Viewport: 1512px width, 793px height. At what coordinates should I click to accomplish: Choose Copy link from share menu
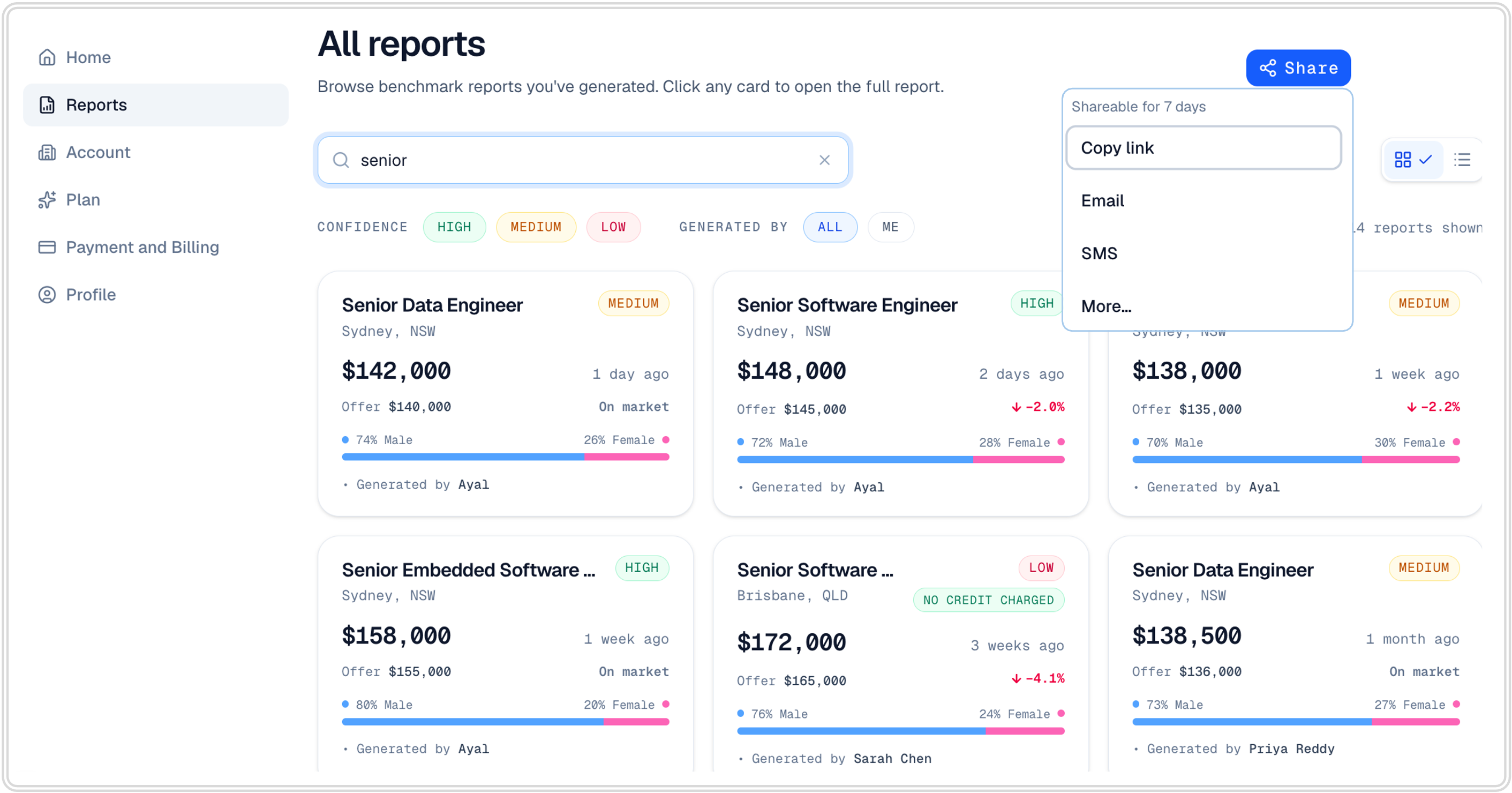[1203, 148]
